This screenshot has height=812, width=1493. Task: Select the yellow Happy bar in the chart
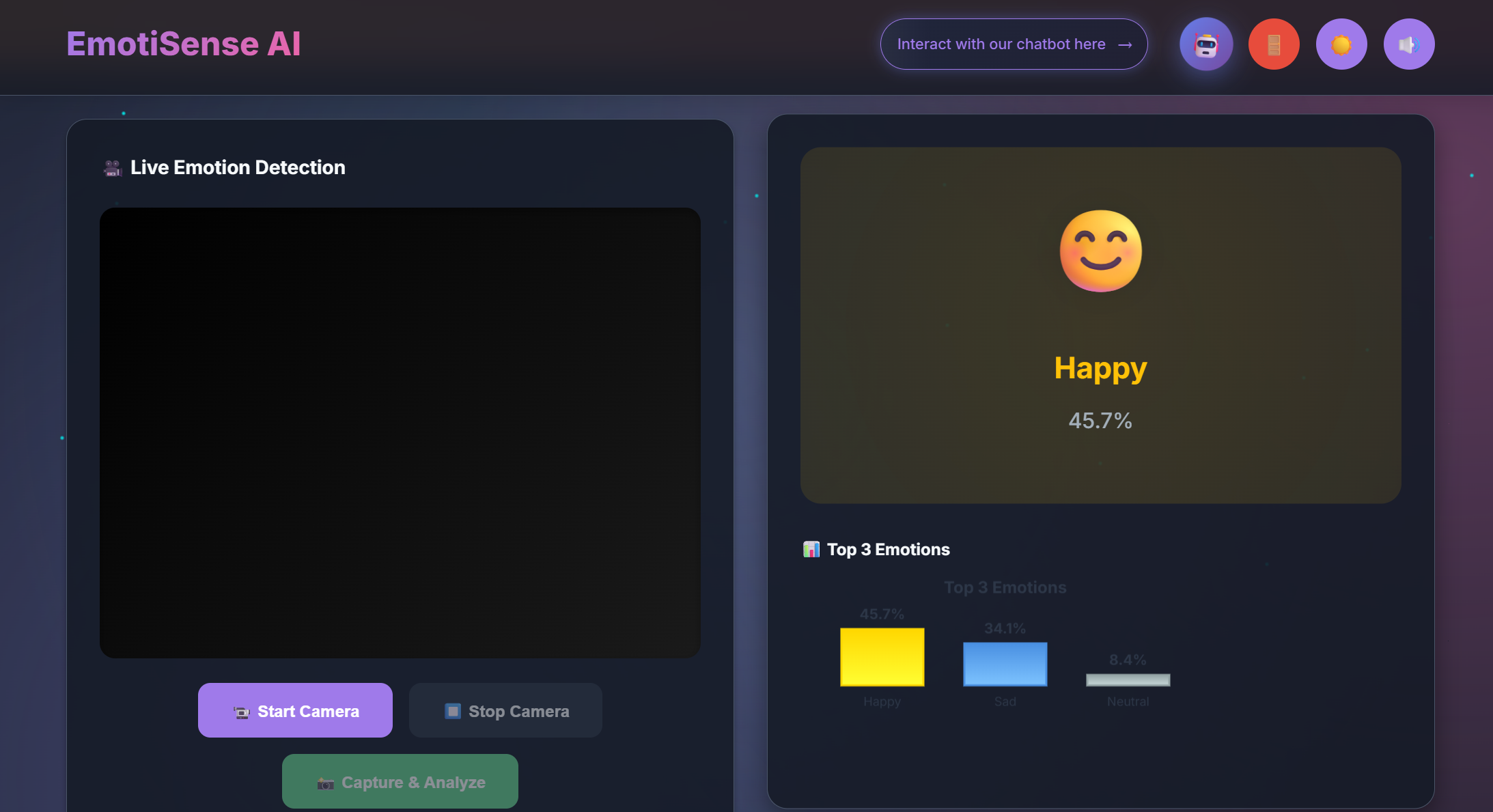(x=881, y=657)
